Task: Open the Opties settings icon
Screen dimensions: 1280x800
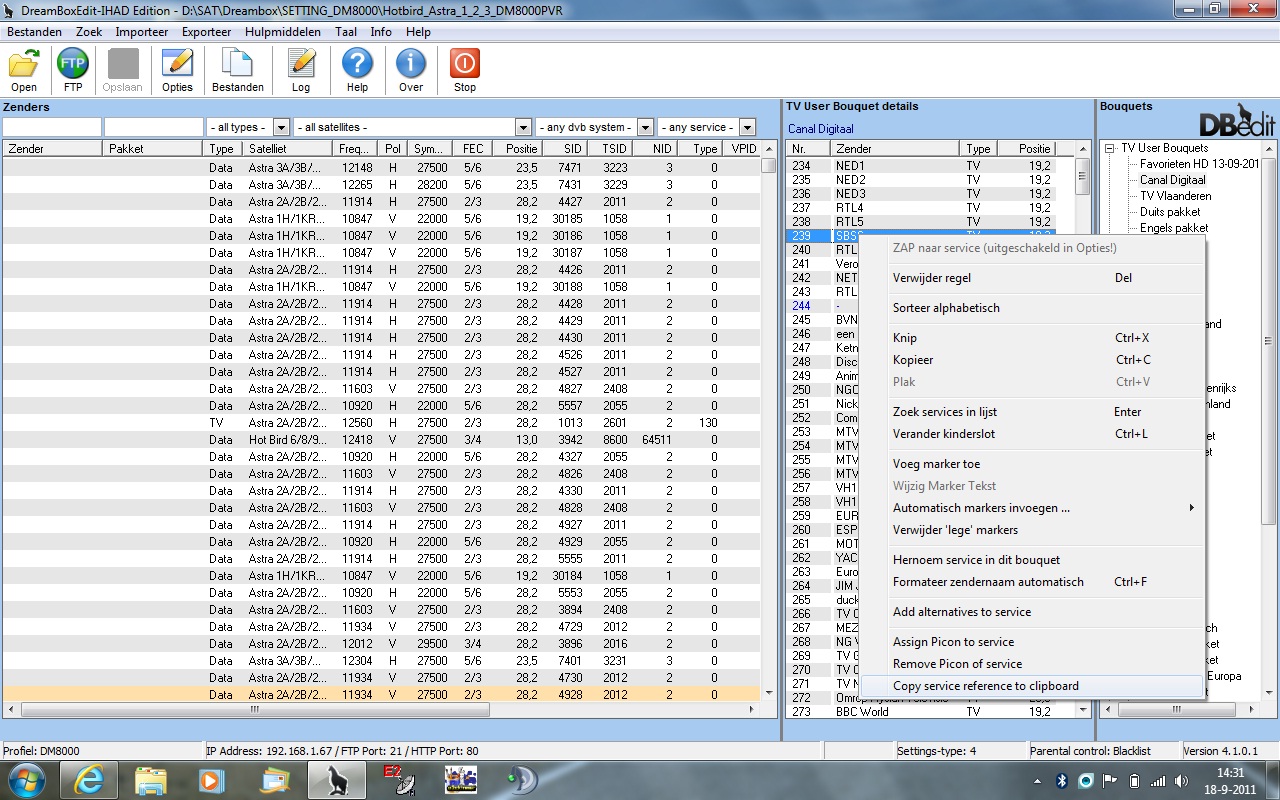Action: [x=177, y=70]
